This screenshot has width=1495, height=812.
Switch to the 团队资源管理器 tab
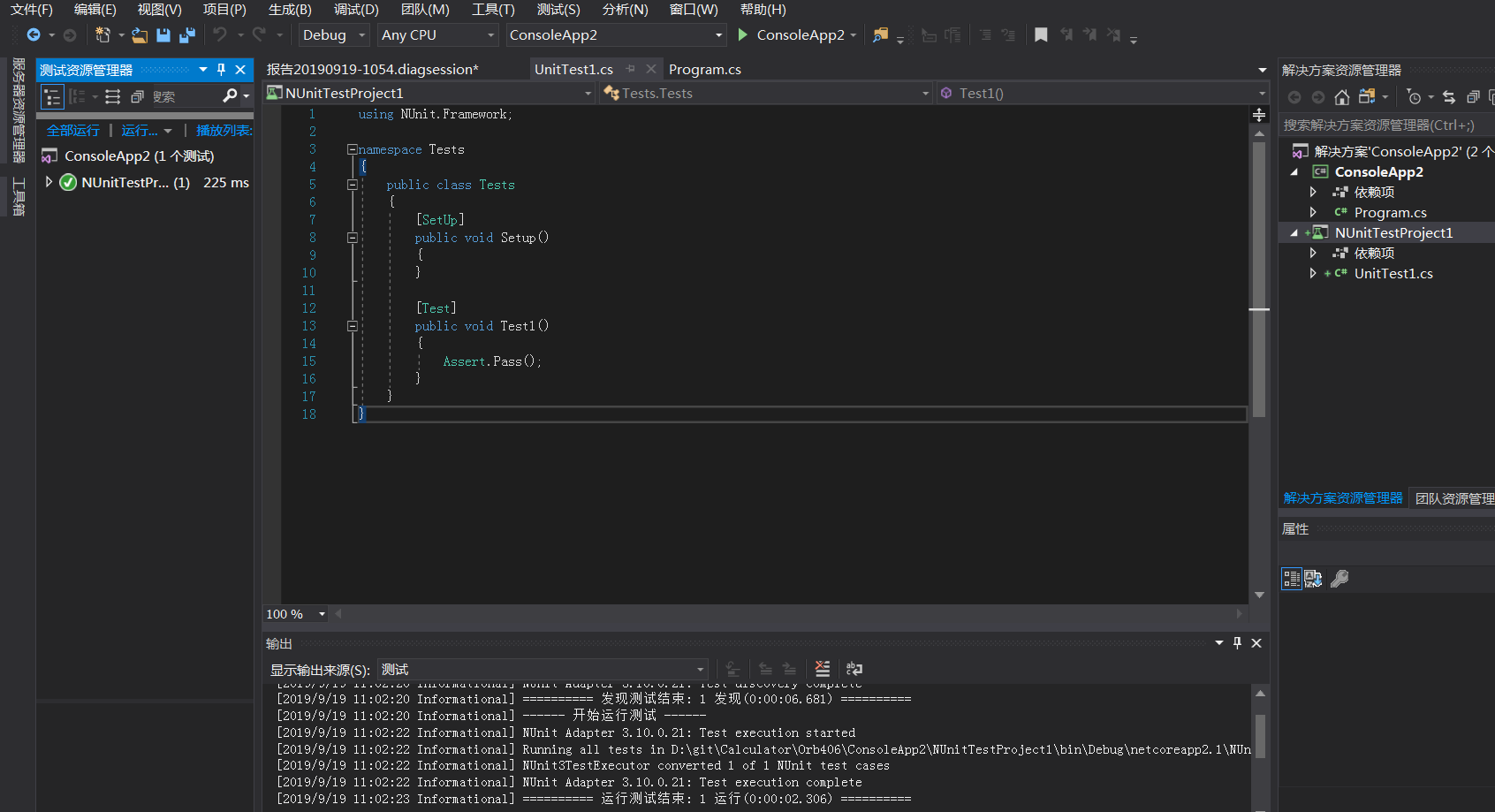click(1454, 498)
